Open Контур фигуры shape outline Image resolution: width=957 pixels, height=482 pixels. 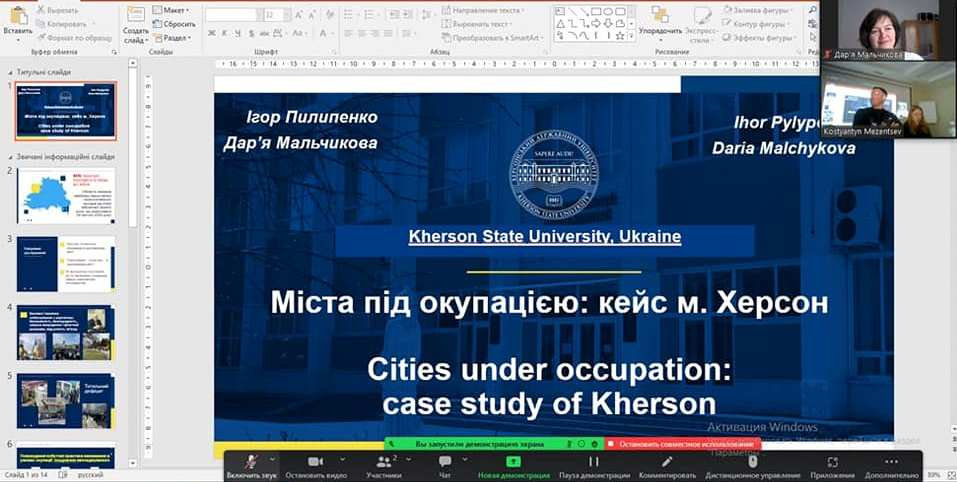[756, 24]
